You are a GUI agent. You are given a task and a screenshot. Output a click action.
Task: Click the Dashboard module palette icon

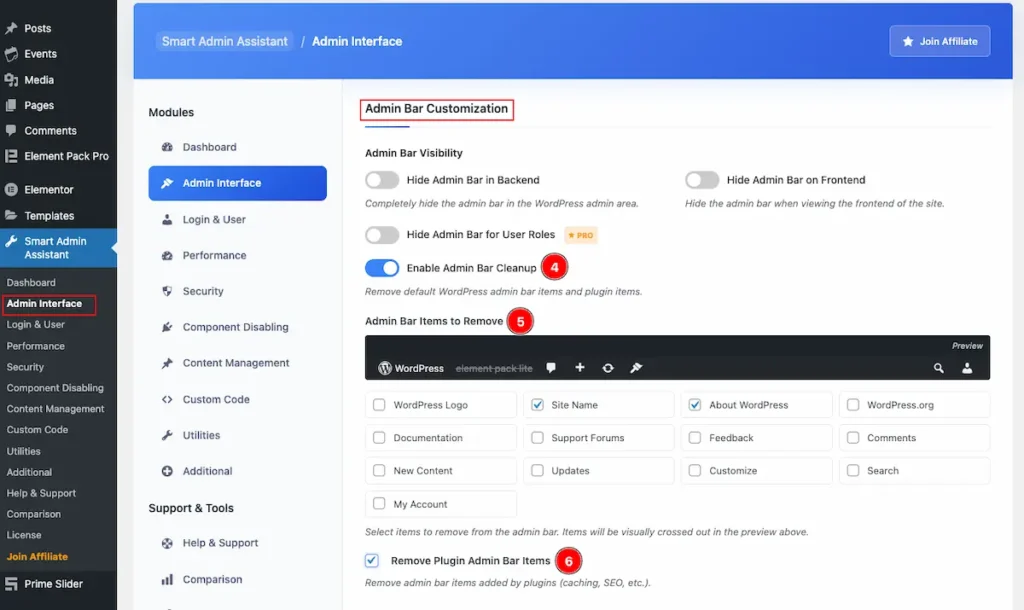(167, 147)
